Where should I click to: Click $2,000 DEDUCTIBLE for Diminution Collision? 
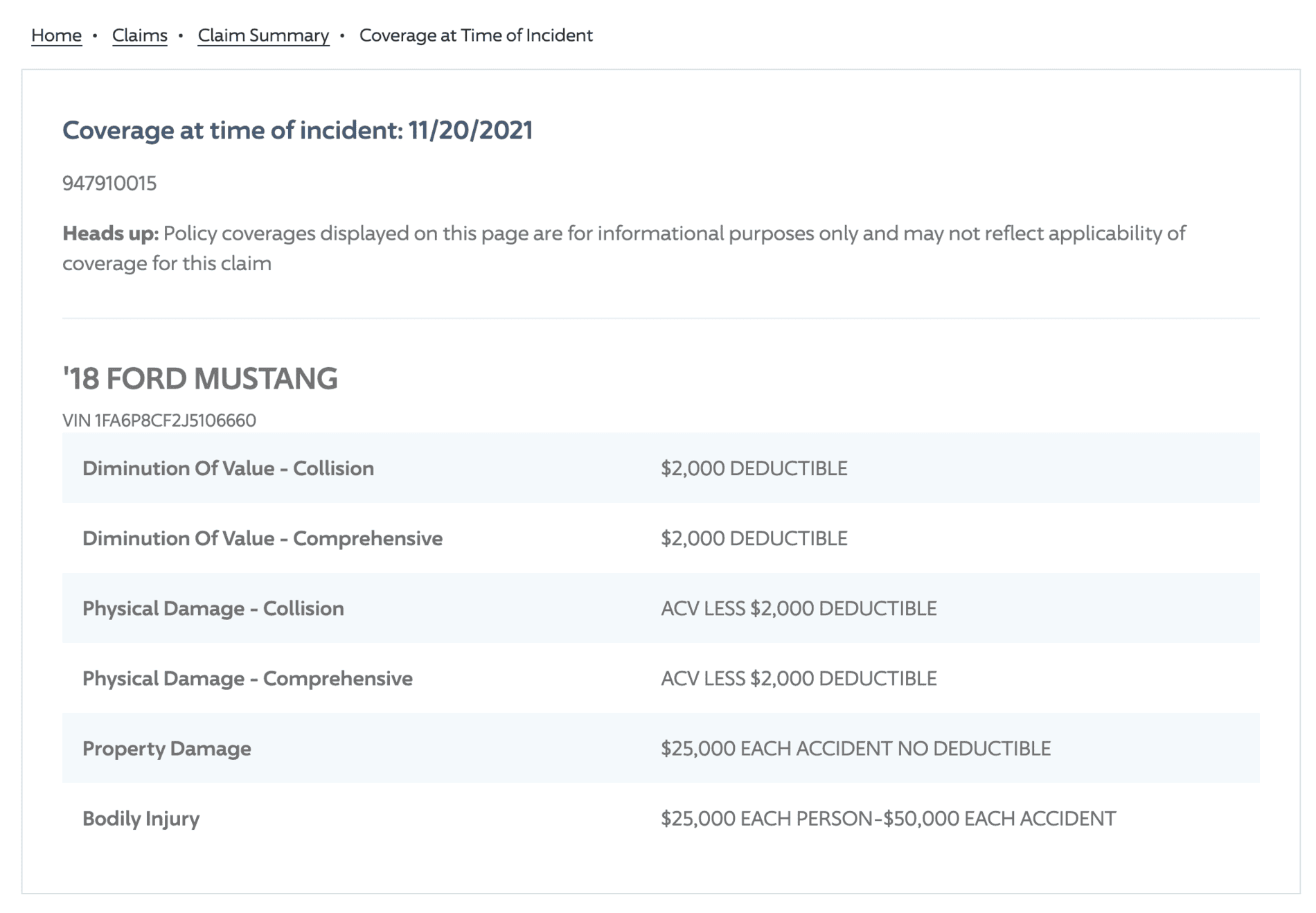754,468
